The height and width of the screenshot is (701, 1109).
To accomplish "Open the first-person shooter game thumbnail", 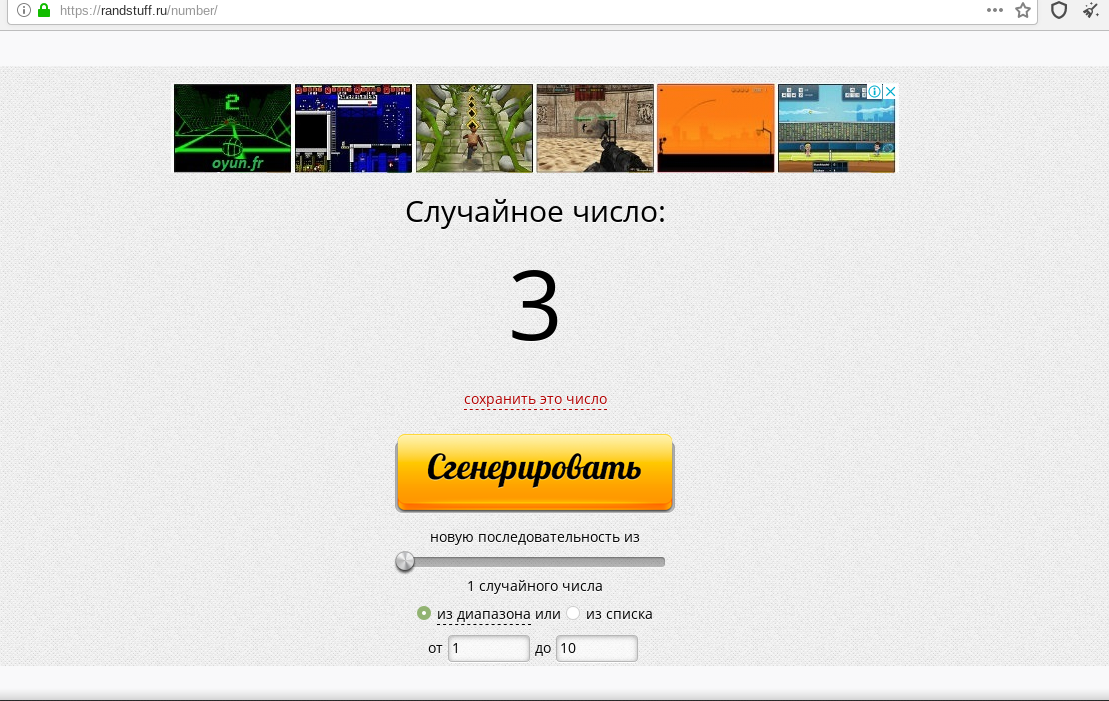I will [x=595, y=128].
